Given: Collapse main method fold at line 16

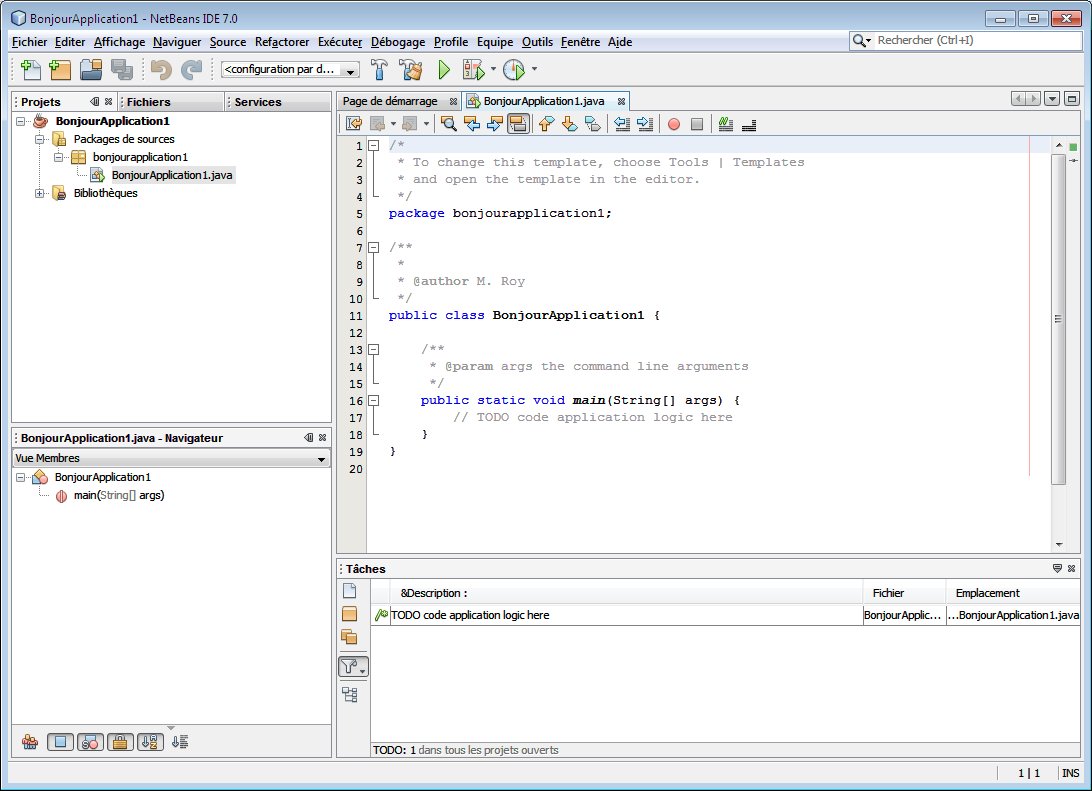Looking at the screenshot, I should [374, 400].
